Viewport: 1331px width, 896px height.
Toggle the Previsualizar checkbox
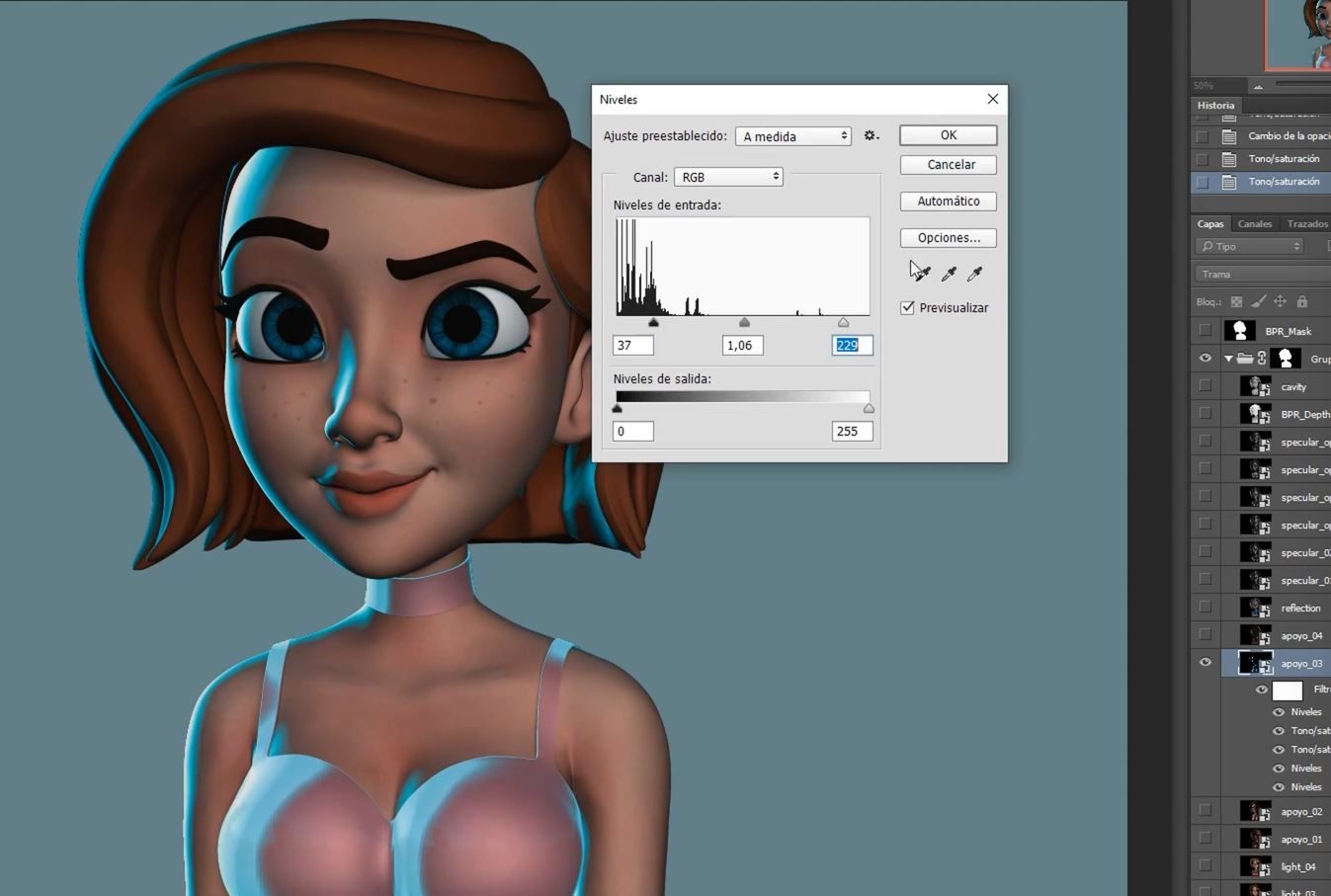click(907, 307)
